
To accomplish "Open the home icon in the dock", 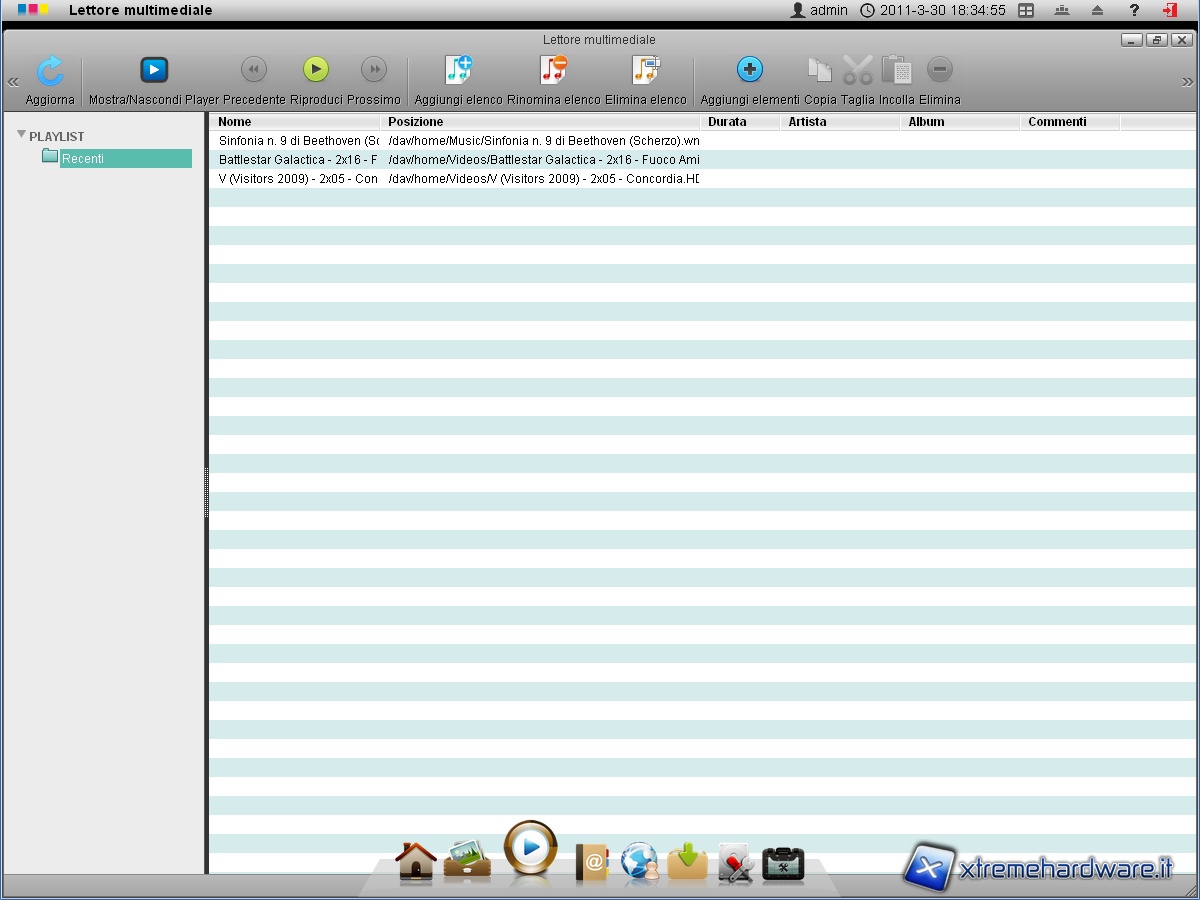I will [x=415, y=860].
